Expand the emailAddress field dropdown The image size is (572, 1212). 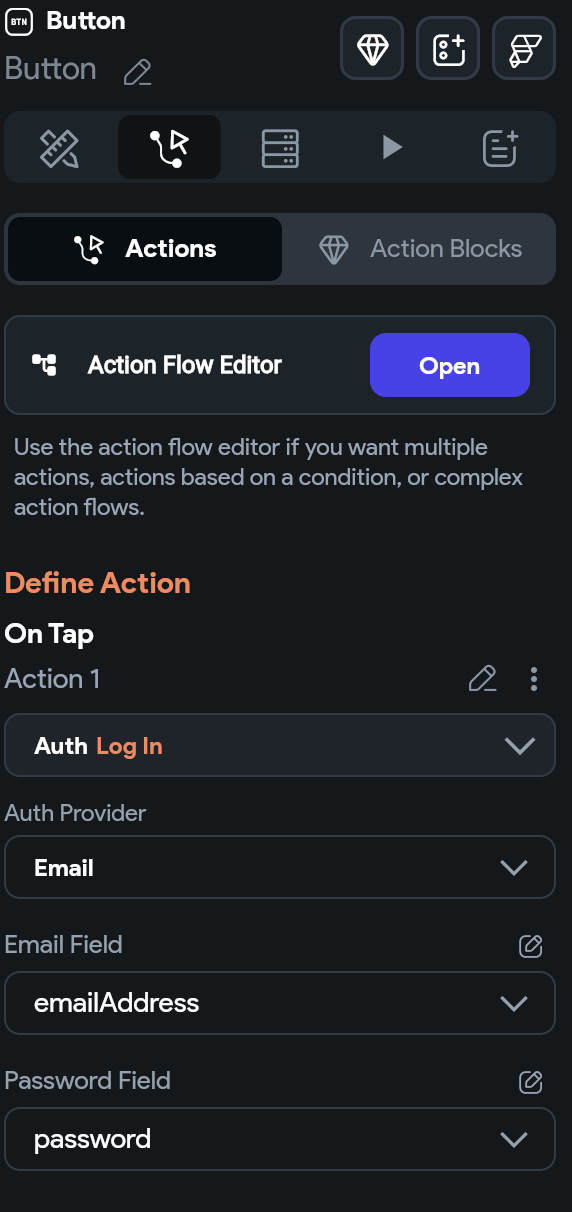280,1003
